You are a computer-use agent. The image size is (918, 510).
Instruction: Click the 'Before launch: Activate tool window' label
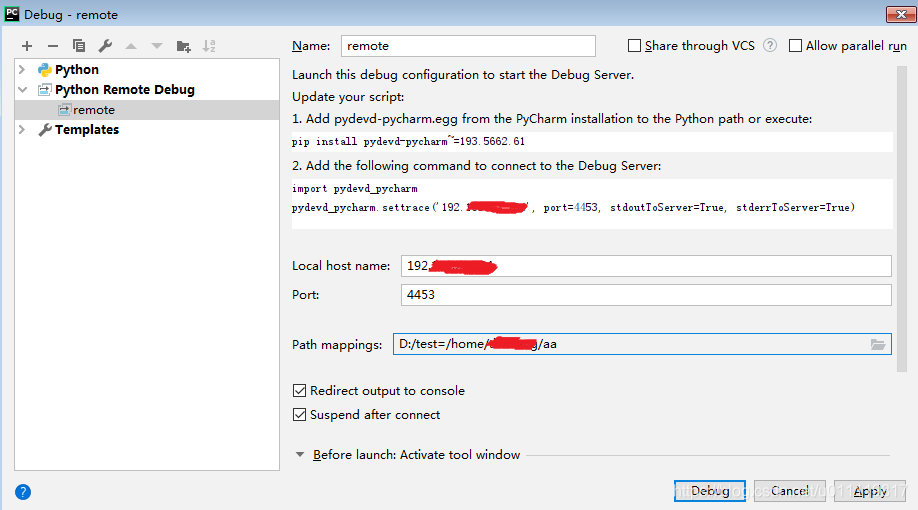click(x=416, y=454)
